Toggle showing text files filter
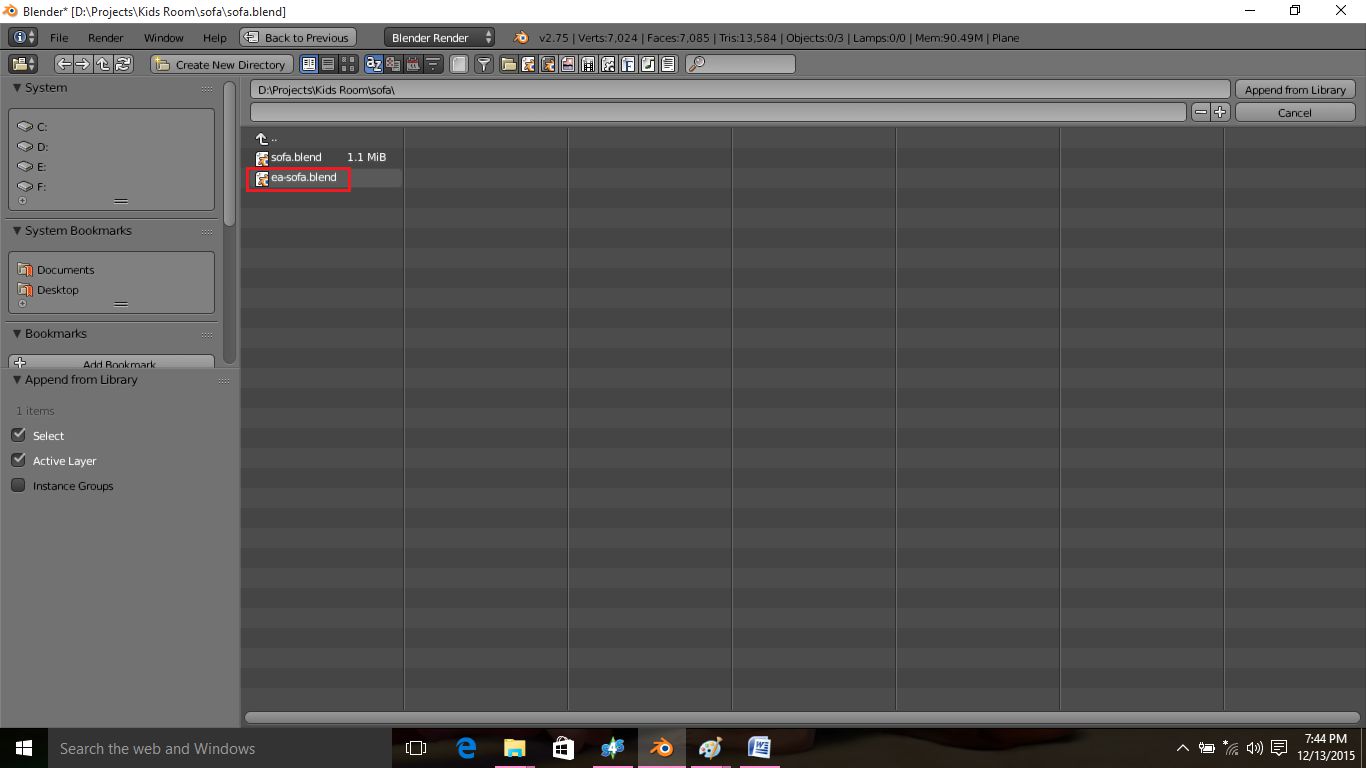 tap(668, 64)
